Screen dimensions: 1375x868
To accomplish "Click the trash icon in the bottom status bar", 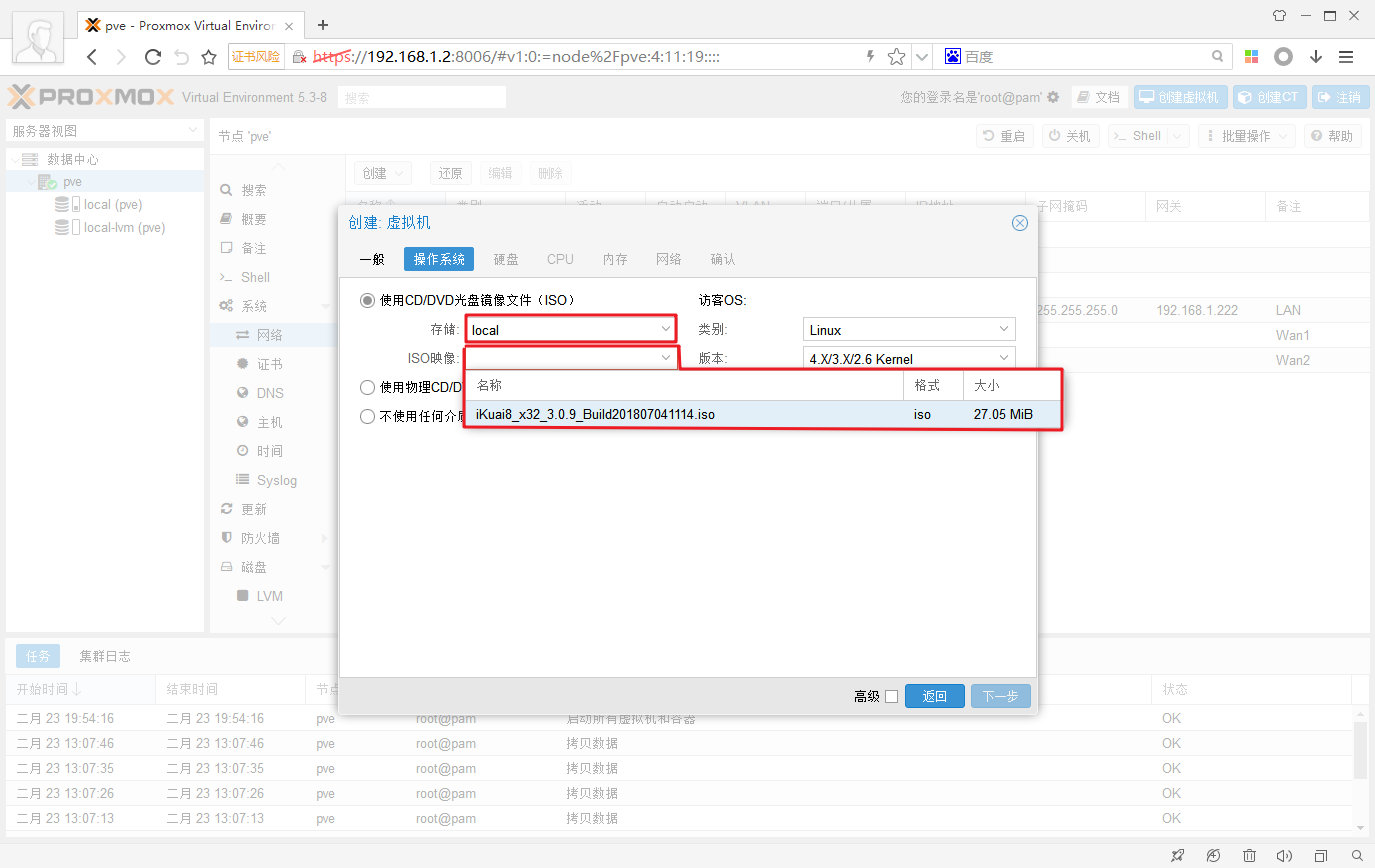I will 1250,856.
